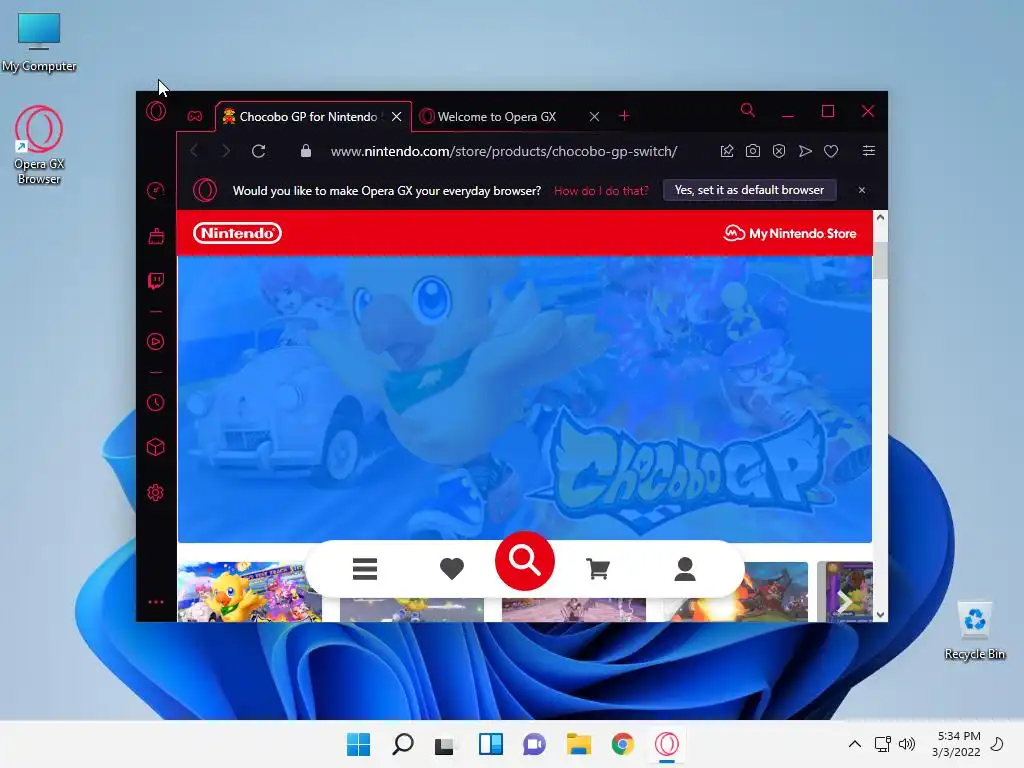This screenshot has height=768, width=1024.
Task: Open the Nintendo shopping cart
Action: pos(598,569)
